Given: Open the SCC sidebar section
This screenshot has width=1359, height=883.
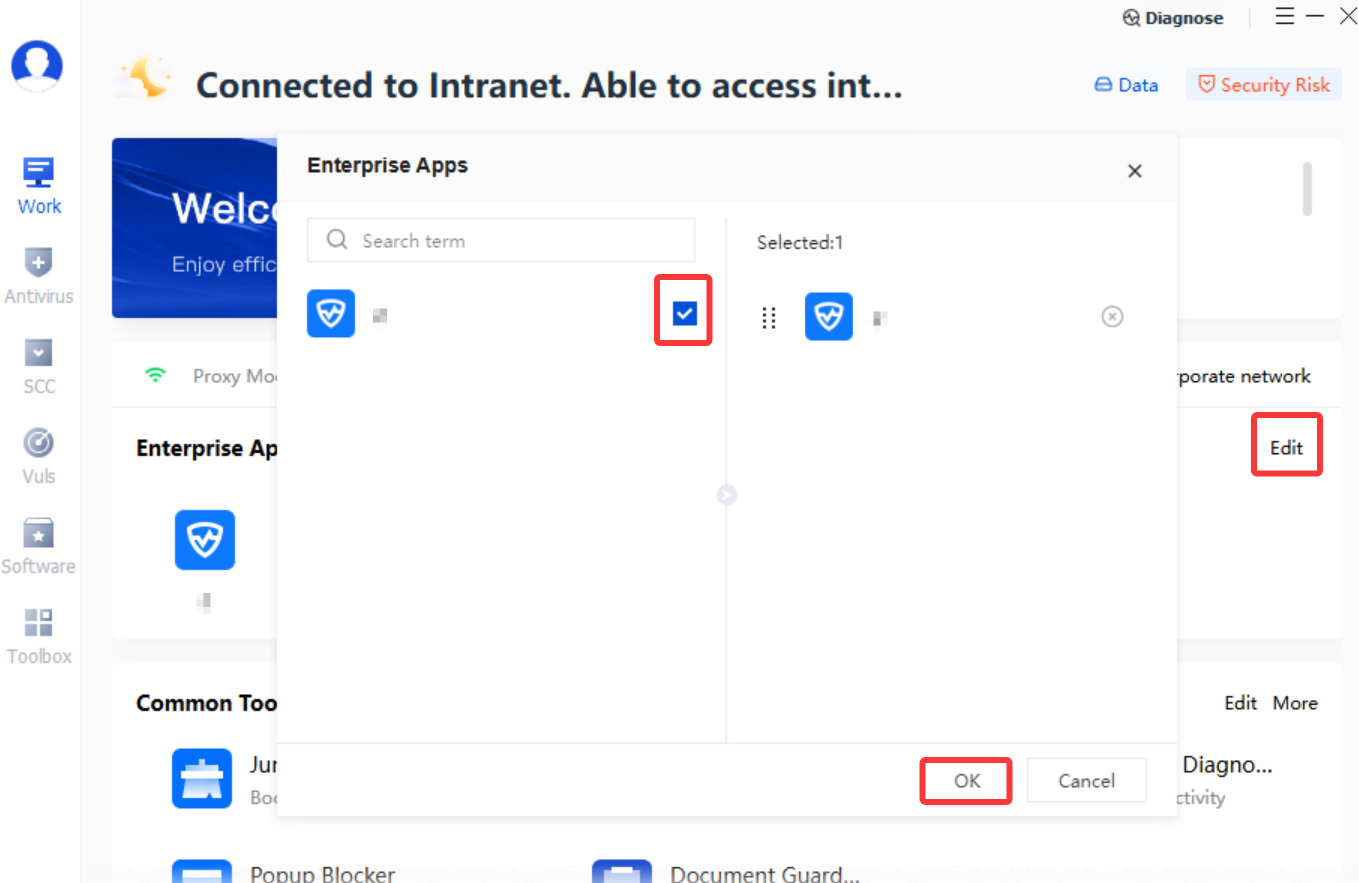Looking at the screenshot, I should 38,366.
